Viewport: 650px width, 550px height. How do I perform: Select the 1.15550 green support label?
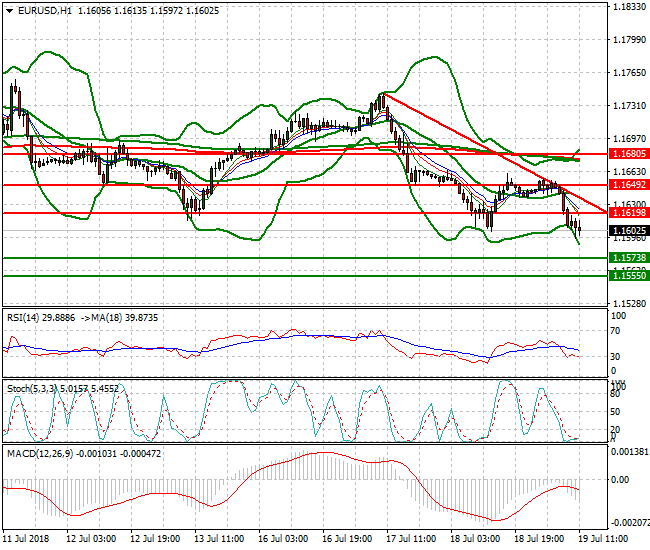tap(631, 275)
